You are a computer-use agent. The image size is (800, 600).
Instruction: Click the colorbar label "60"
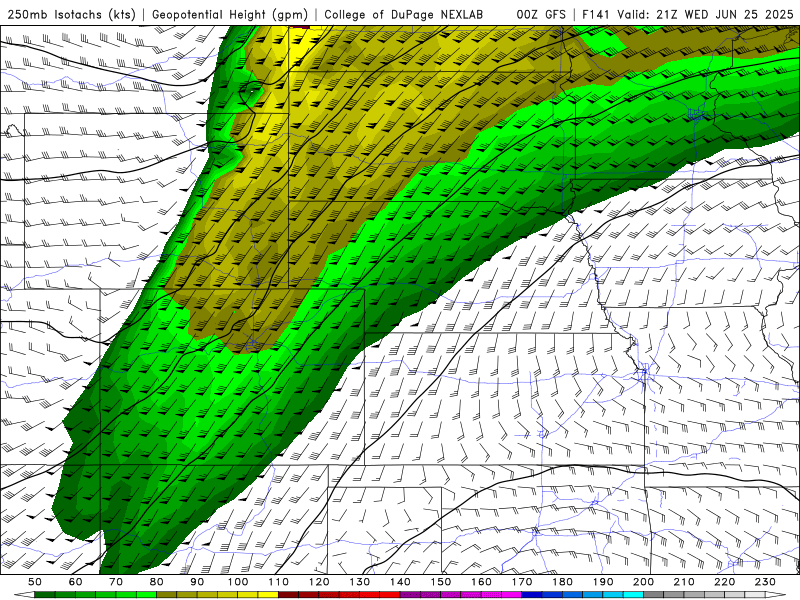(x=76, y=582)
